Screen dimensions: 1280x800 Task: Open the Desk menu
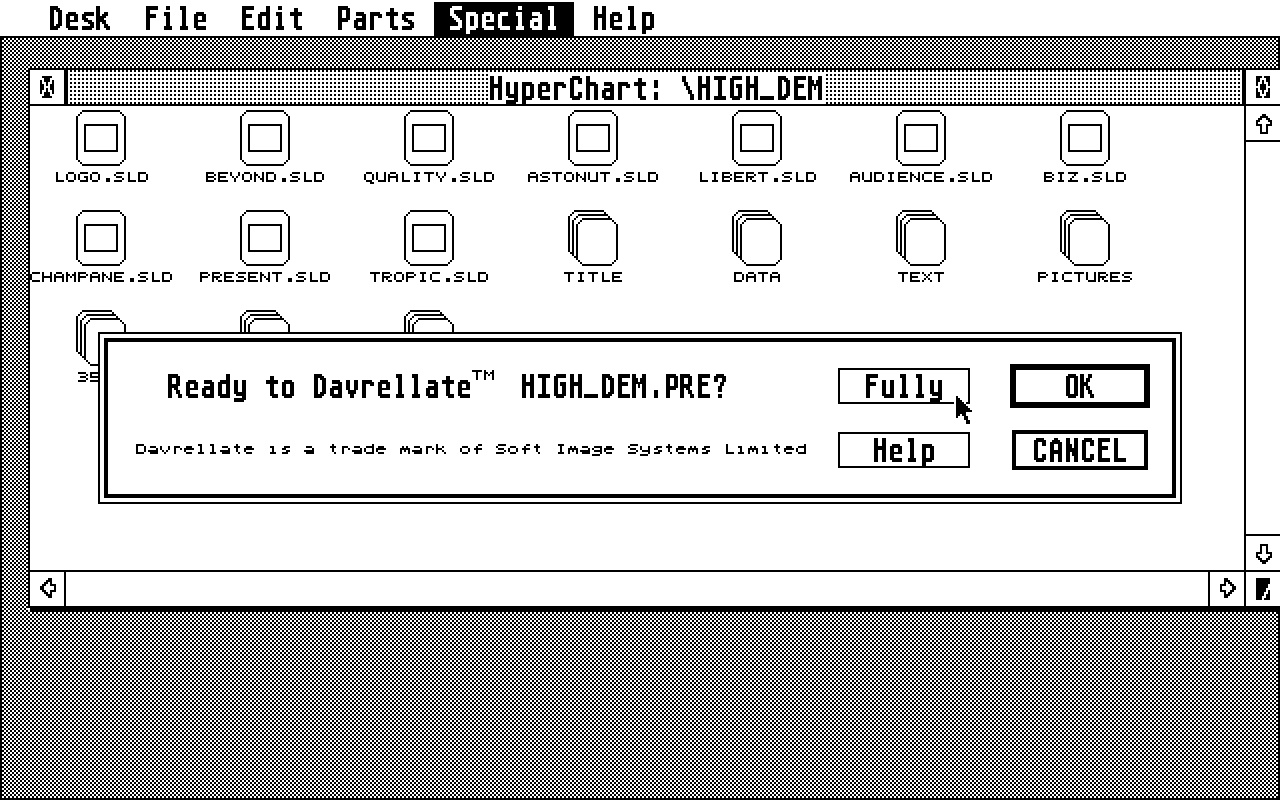pos(80,18)
